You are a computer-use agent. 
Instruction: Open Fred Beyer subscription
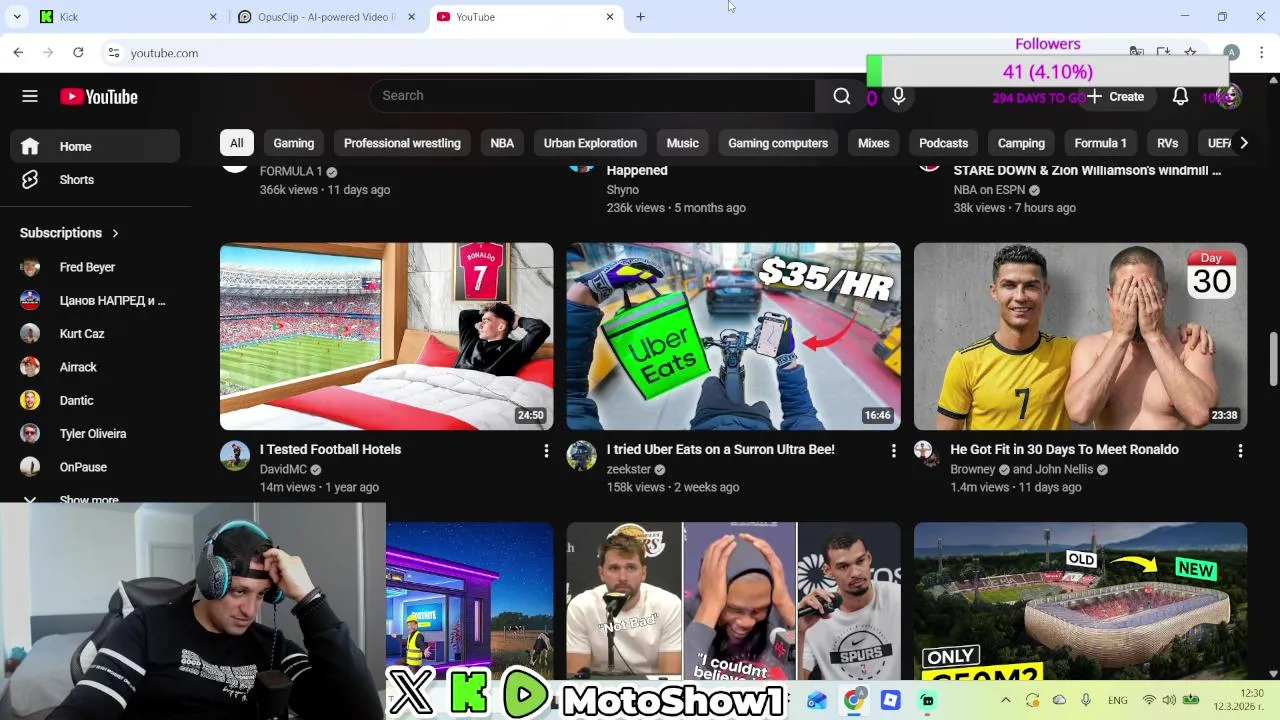tap(95, 267)
